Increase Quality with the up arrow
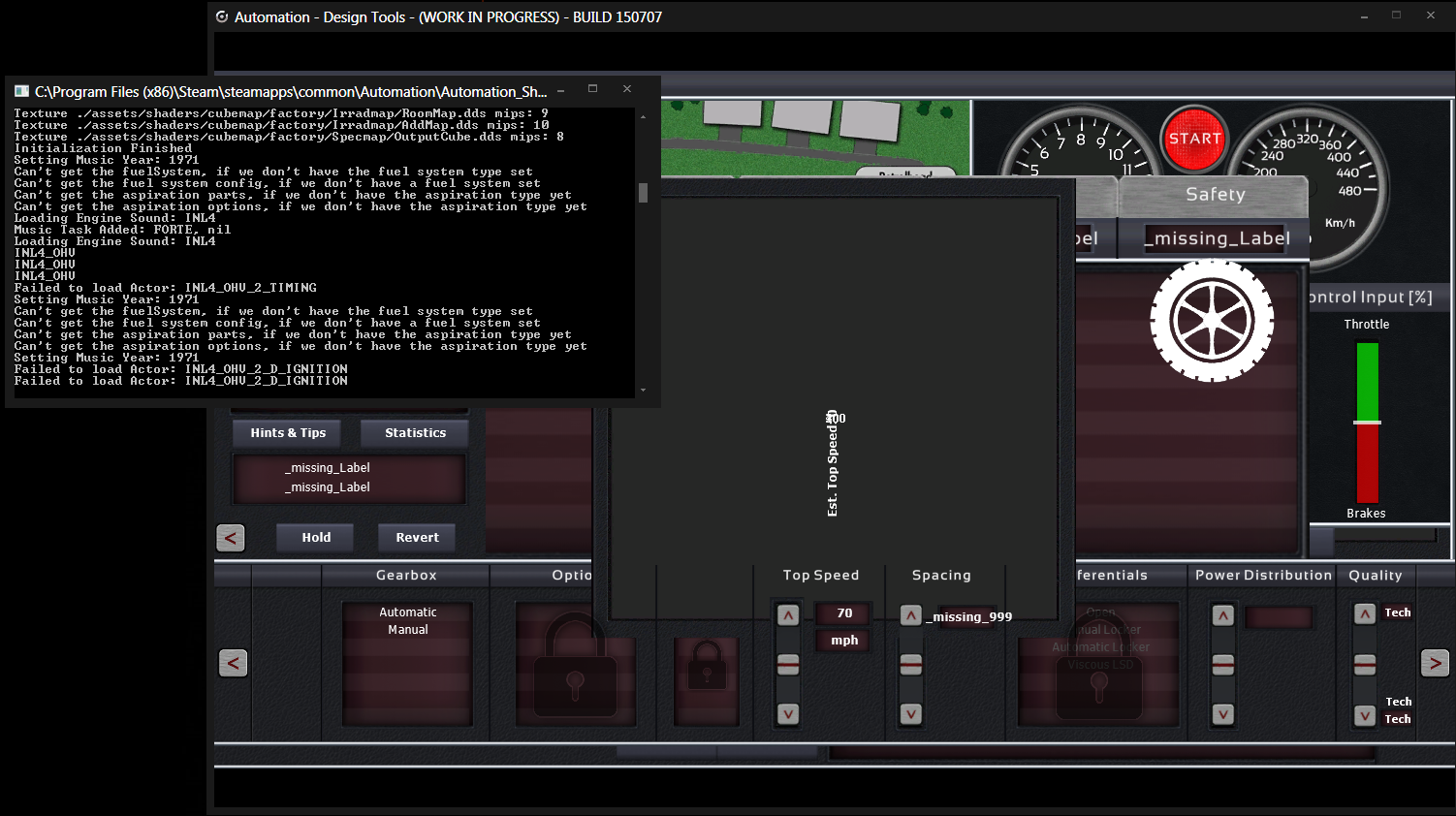 (1365, 613)
